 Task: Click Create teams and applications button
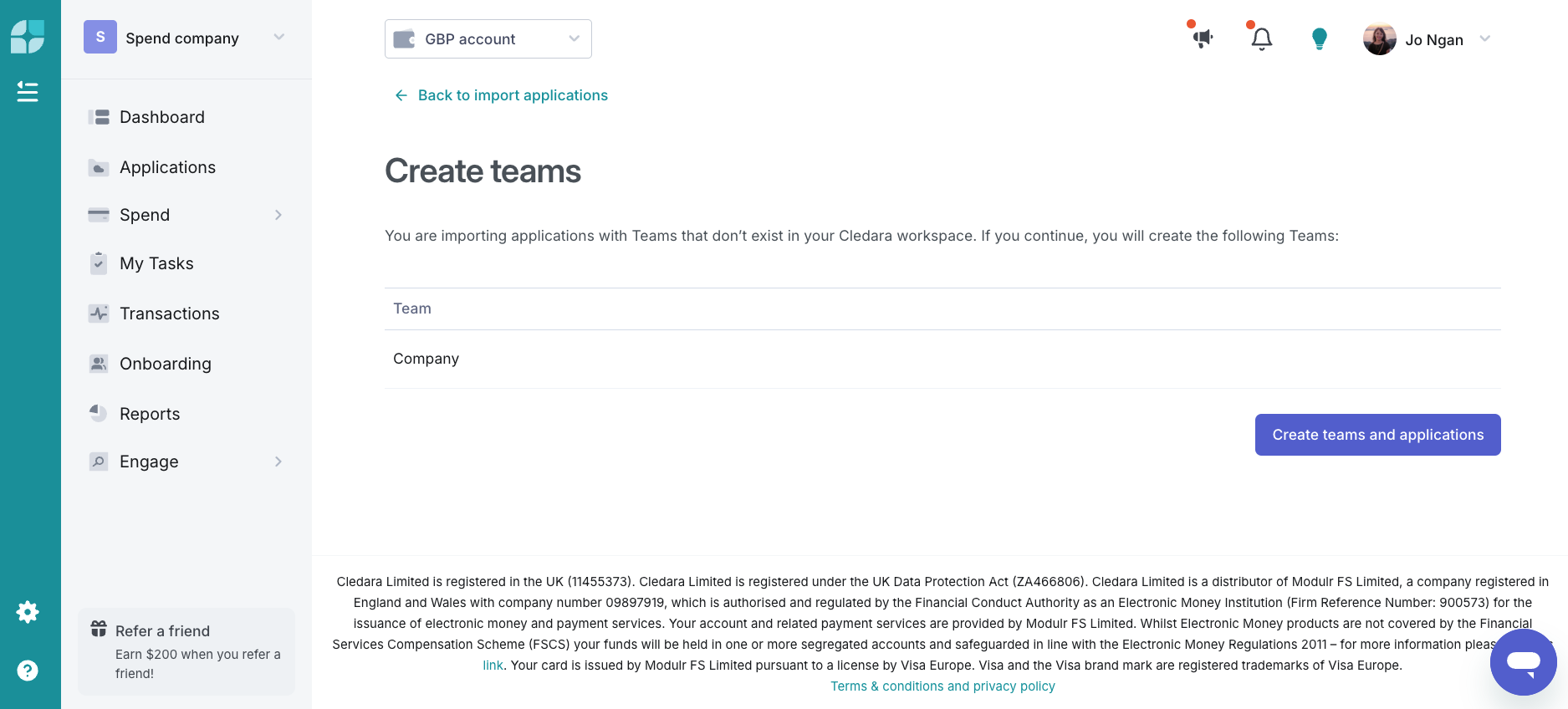[x=1377, y=435]
